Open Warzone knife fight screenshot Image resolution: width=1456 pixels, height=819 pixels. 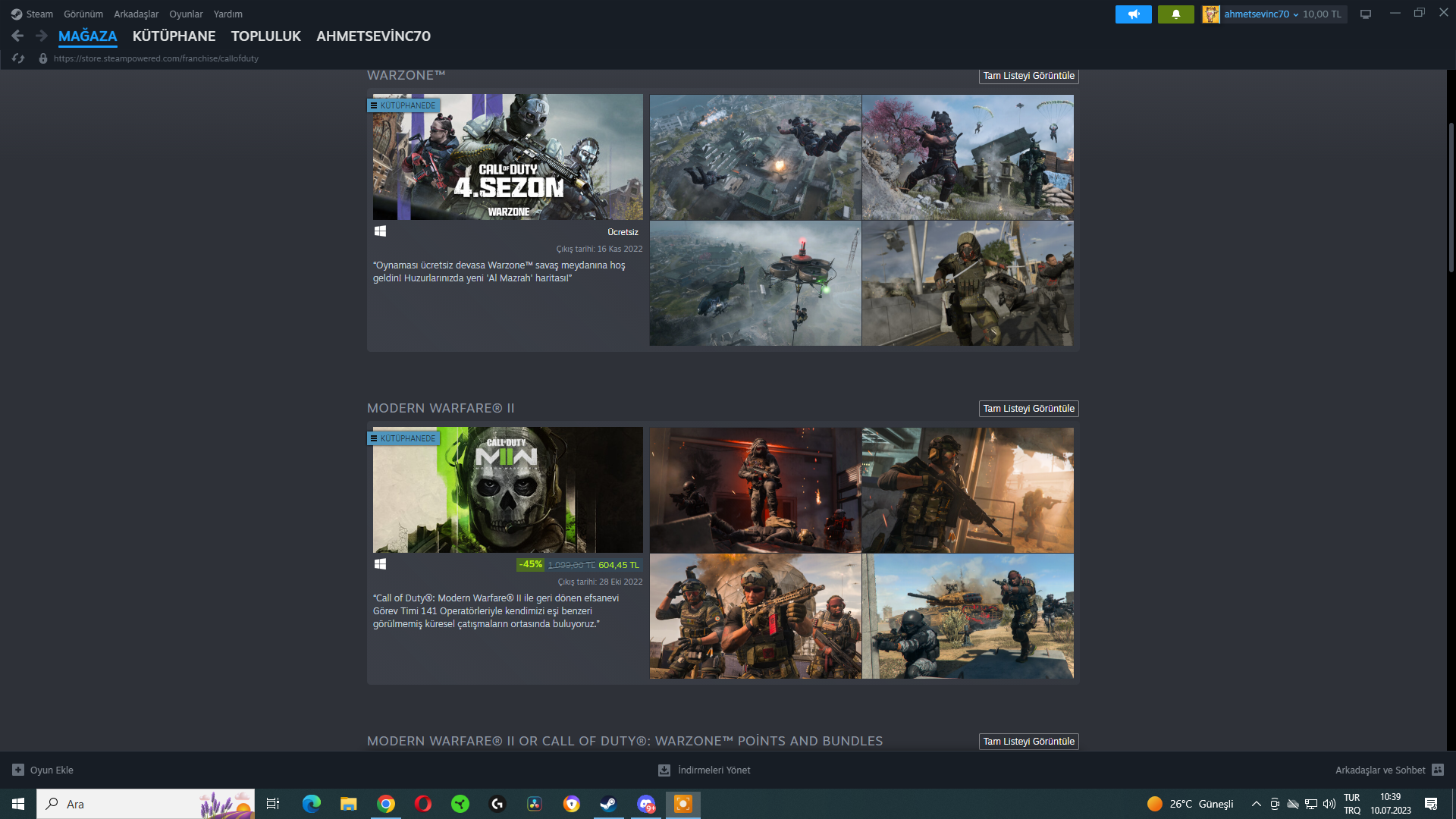click(x=968, y=284)
